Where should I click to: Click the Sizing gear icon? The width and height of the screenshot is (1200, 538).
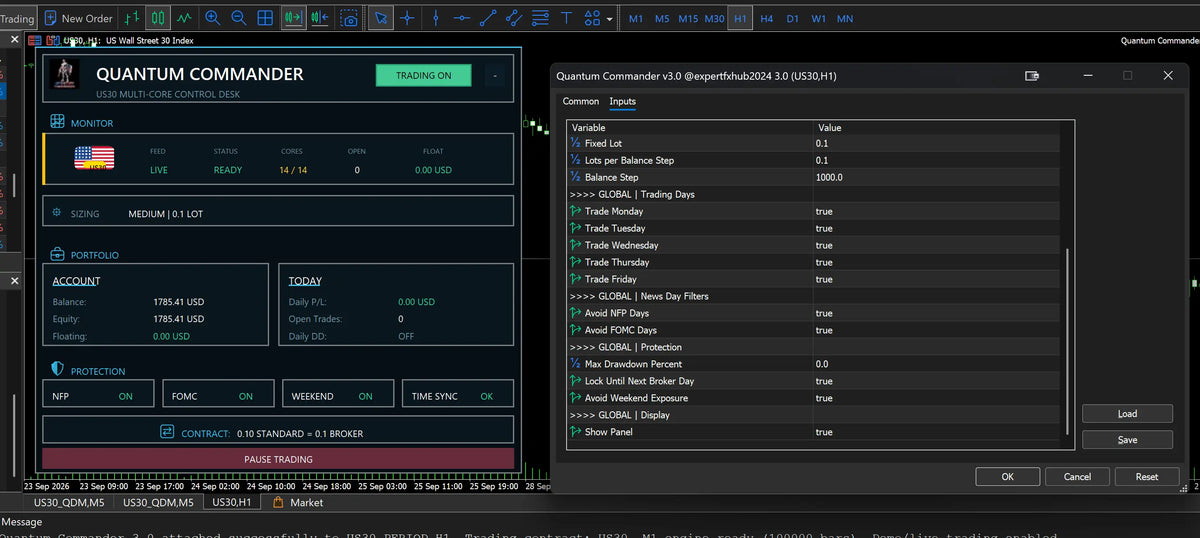click(57, 213)
